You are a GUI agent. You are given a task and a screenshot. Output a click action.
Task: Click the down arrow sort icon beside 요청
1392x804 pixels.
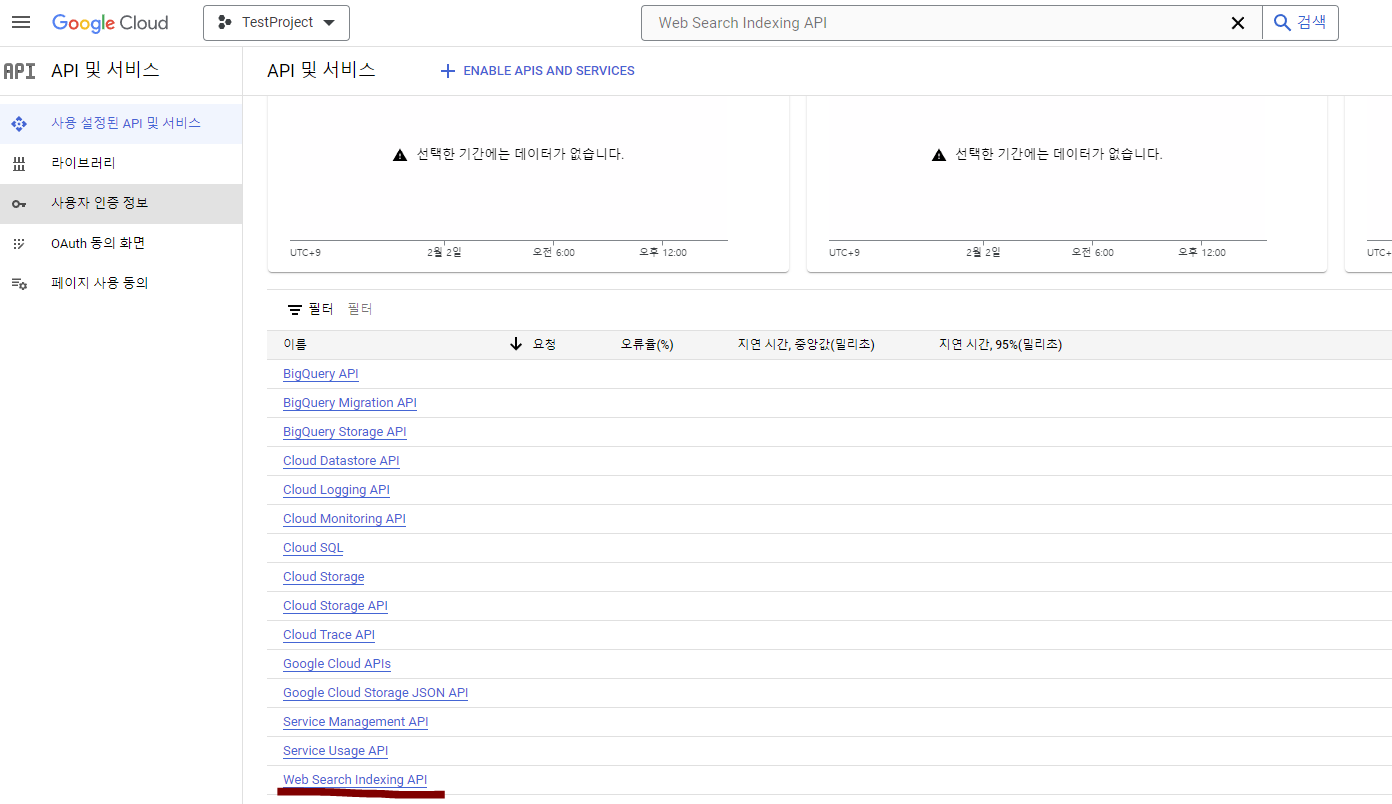tap(516, 344)
